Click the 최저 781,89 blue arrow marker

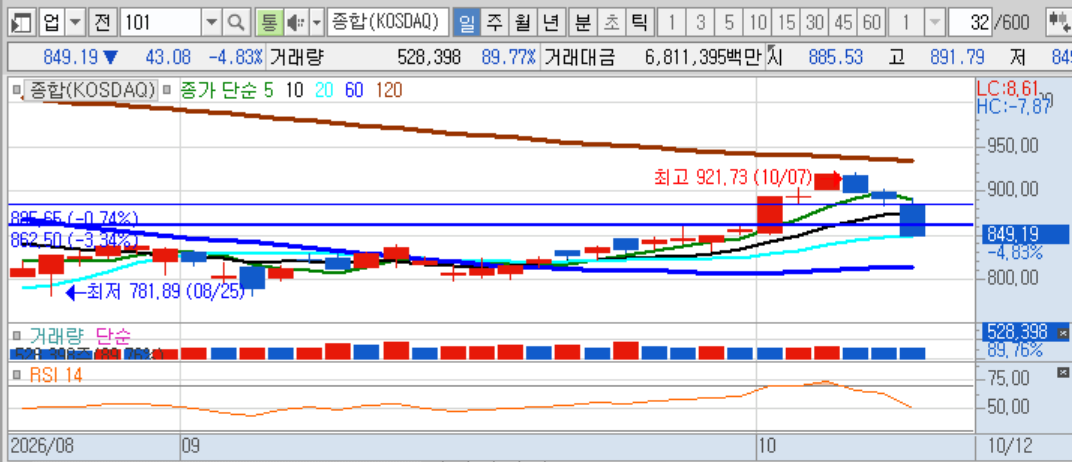(x=72, y=293)
